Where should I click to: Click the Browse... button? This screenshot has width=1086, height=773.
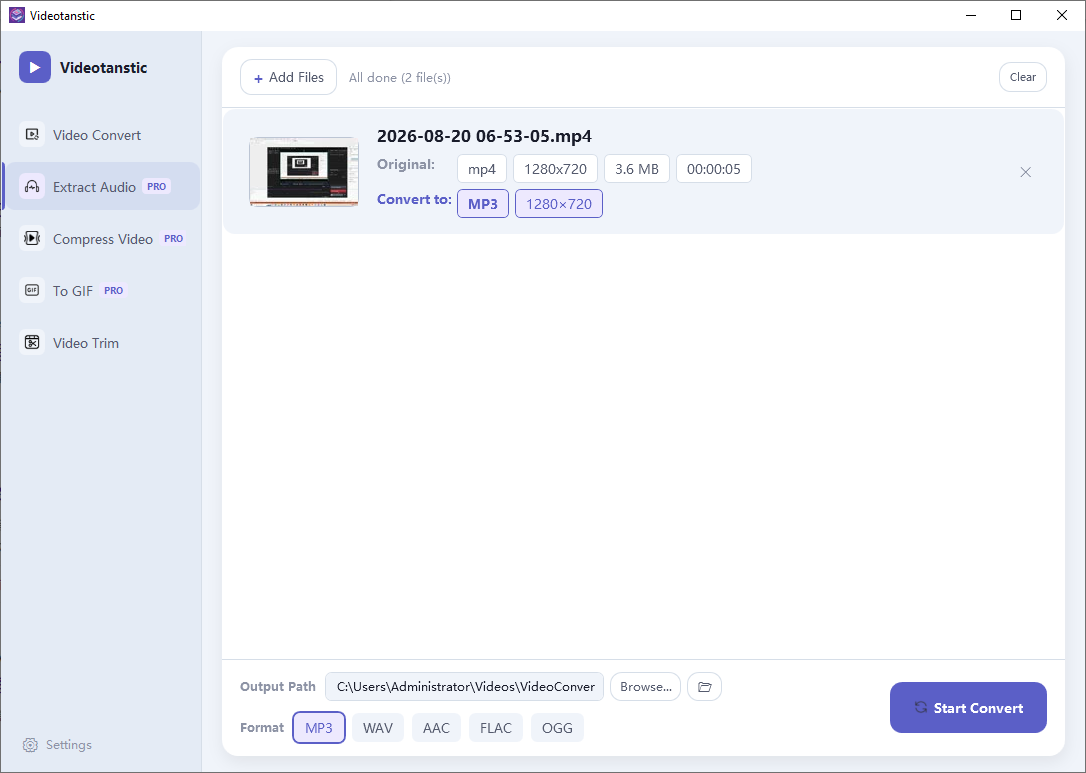point(646,686)
